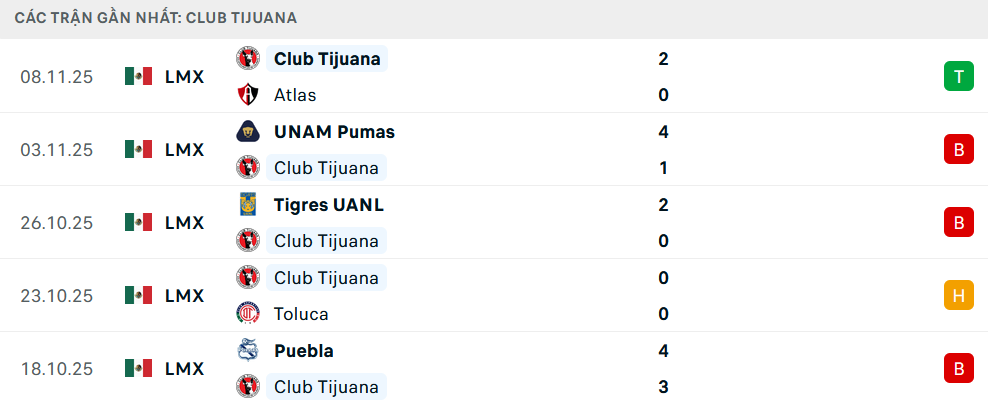Click the 23.10.25 match date

coord(56,295)
